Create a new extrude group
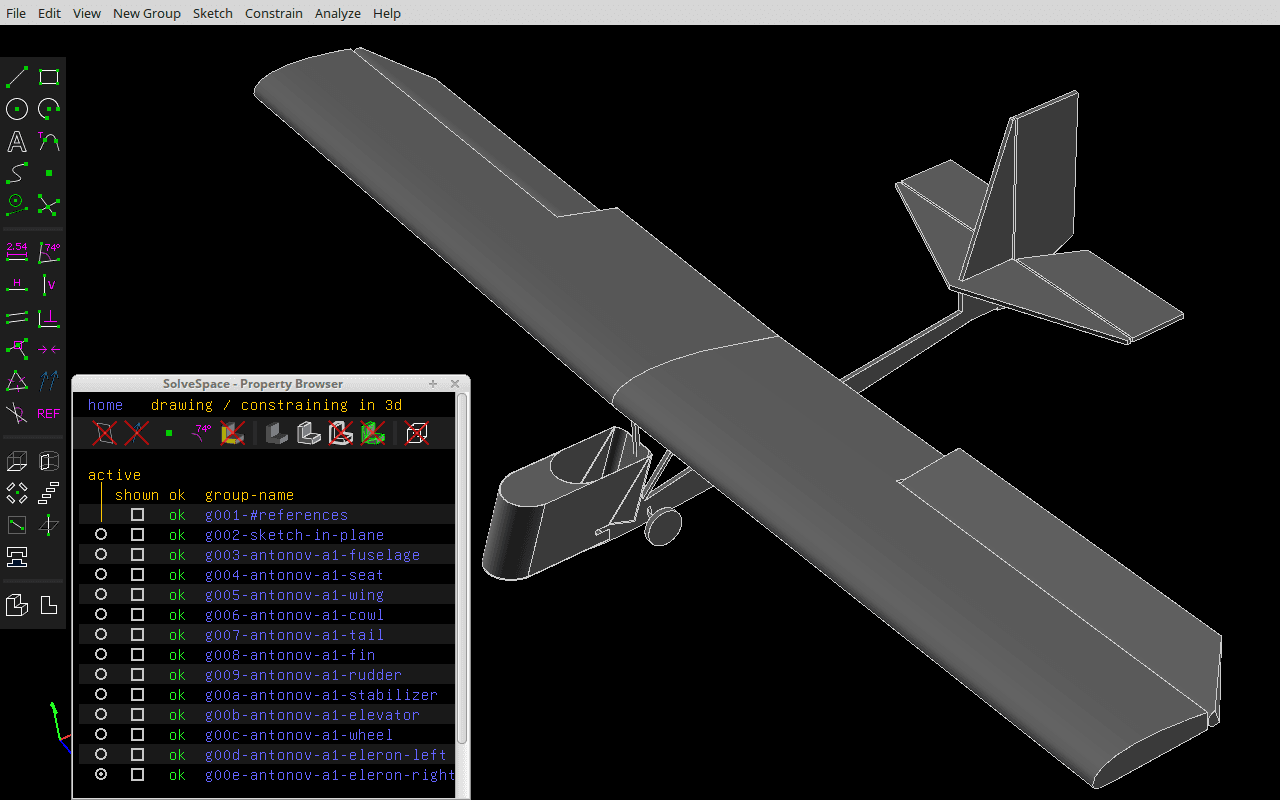The image size is (1280, 800). 17,461
